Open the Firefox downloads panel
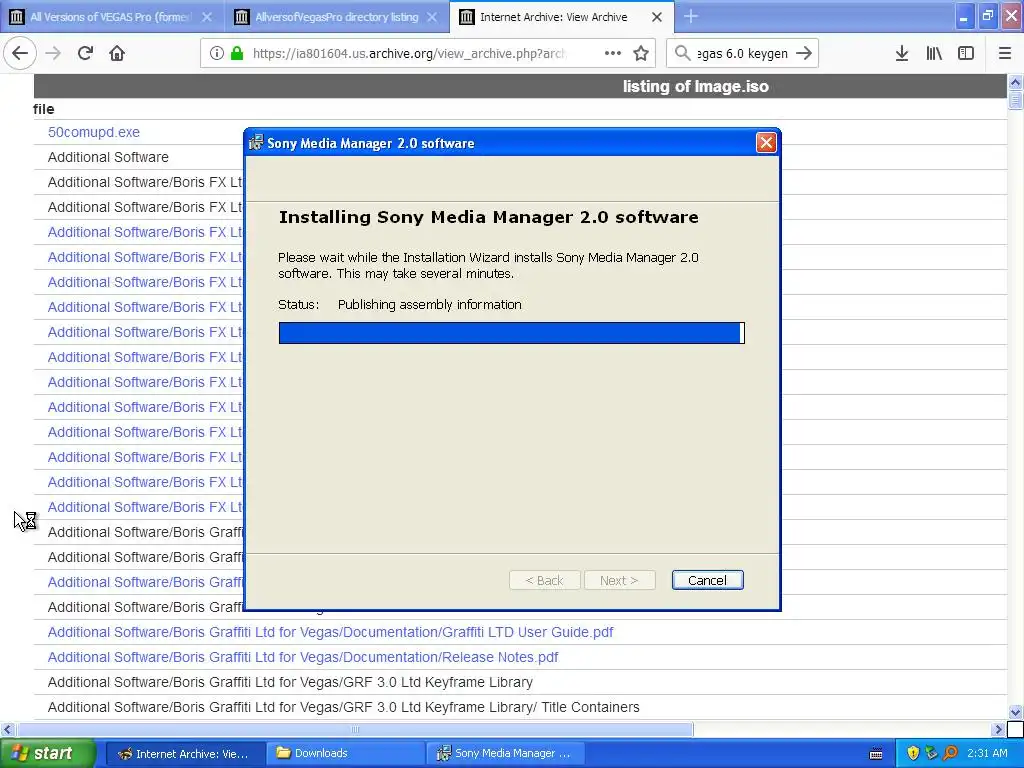 click(x=902, y=54)
